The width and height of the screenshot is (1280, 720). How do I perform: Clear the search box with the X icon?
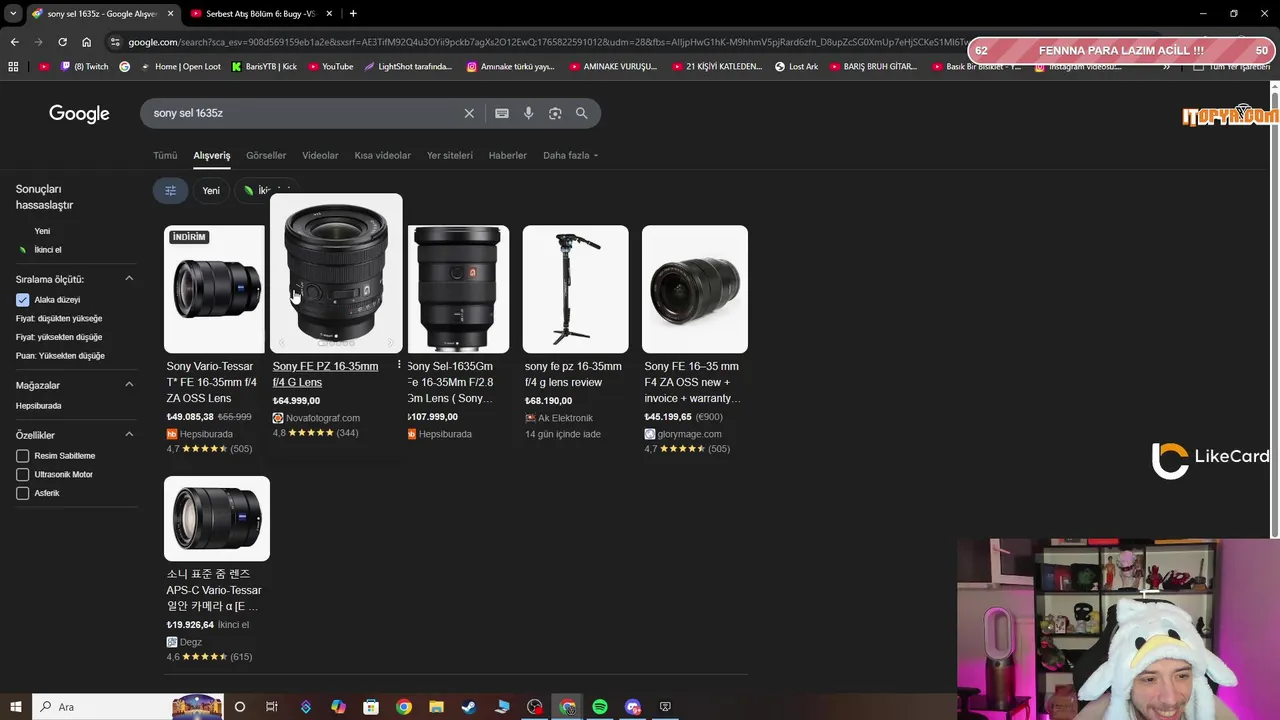pyautogui.click(x=469, y=113)
